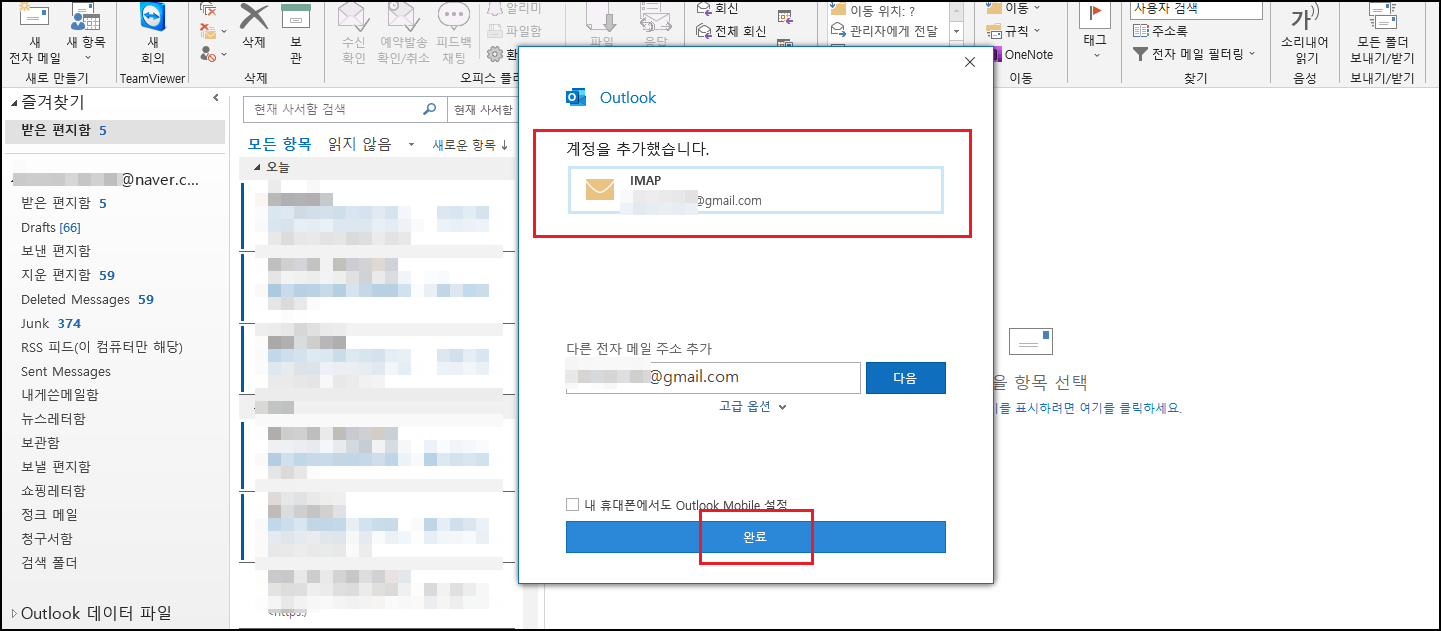Screen dimensions: 1441x631
Task: Open the 파일함 file box
Action: point(515,31)
